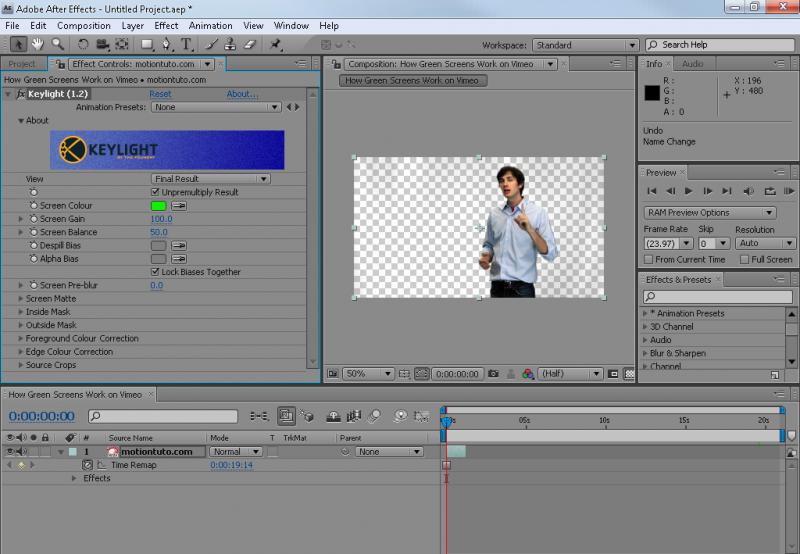Click the snapshot camera icon in viewer

[x=493, y=373]
